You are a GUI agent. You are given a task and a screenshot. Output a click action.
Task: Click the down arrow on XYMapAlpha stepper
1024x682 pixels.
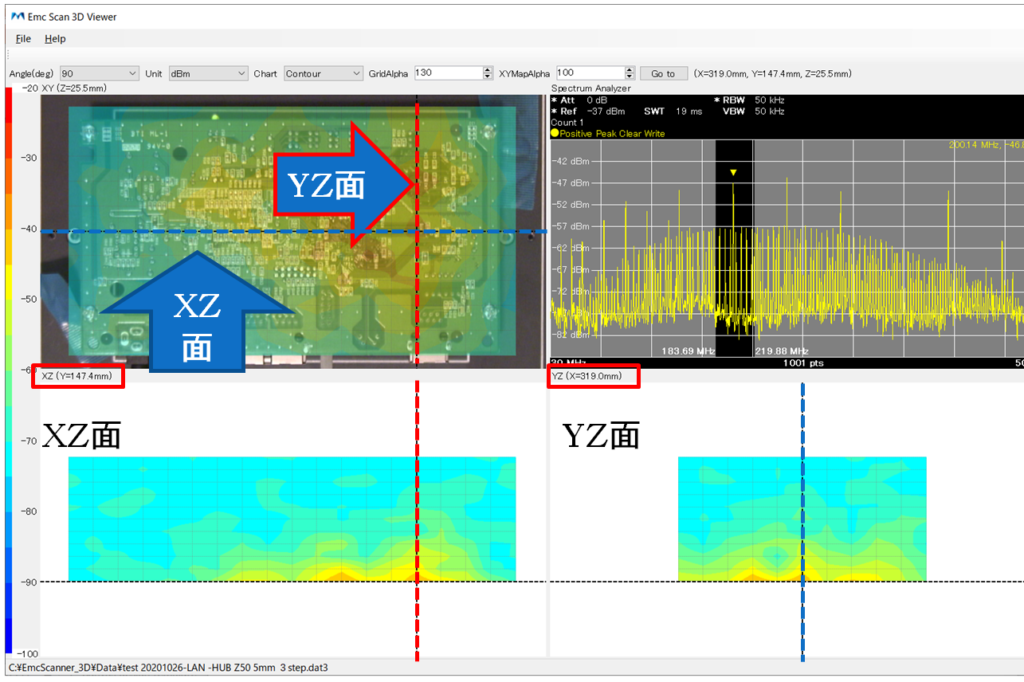pyautogui.click(x=629, y=76)
